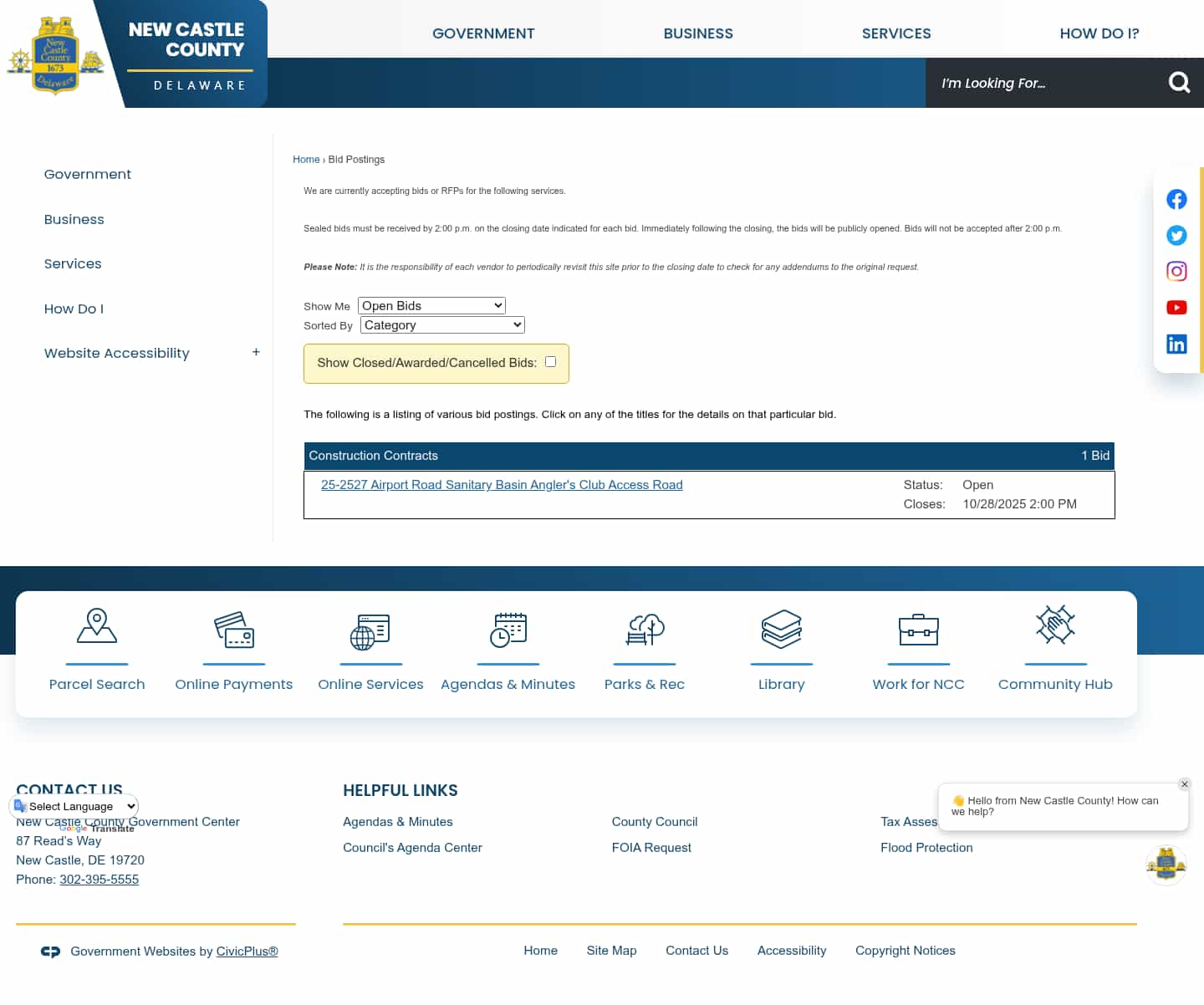Open the GOVERNMENT navigation menu
The image size is (1204, 1005).
483,33
